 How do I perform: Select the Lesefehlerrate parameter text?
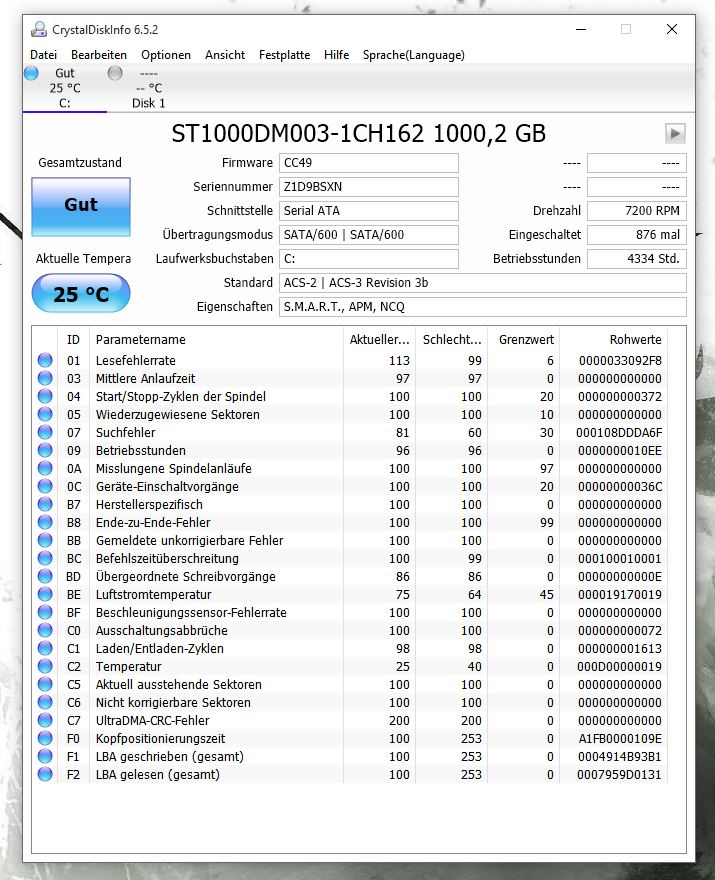coord(135,360)
